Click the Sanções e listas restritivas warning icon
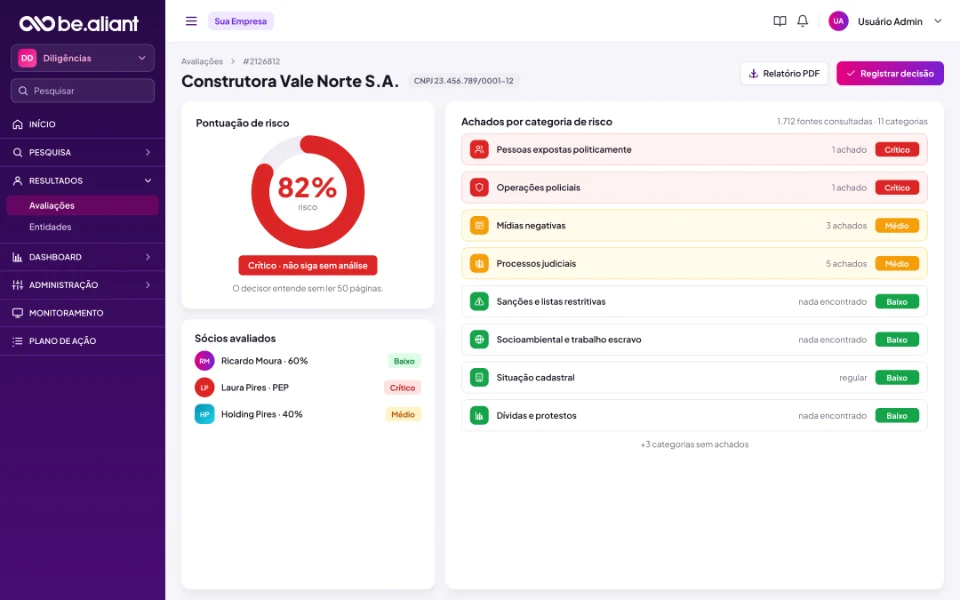The image size is (960, 600). tap(479, 301)
